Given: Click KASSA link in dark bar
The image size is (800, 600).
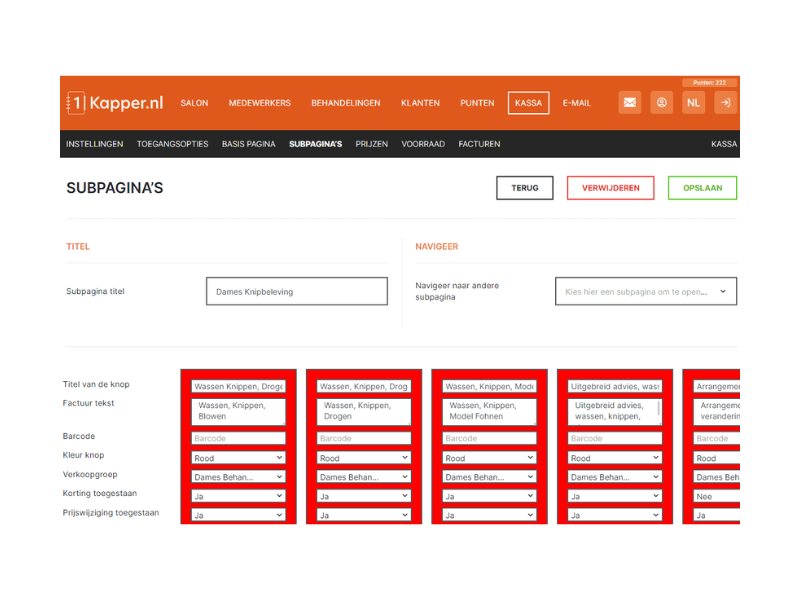Looking at the screenshot, I should click(724, 144).
